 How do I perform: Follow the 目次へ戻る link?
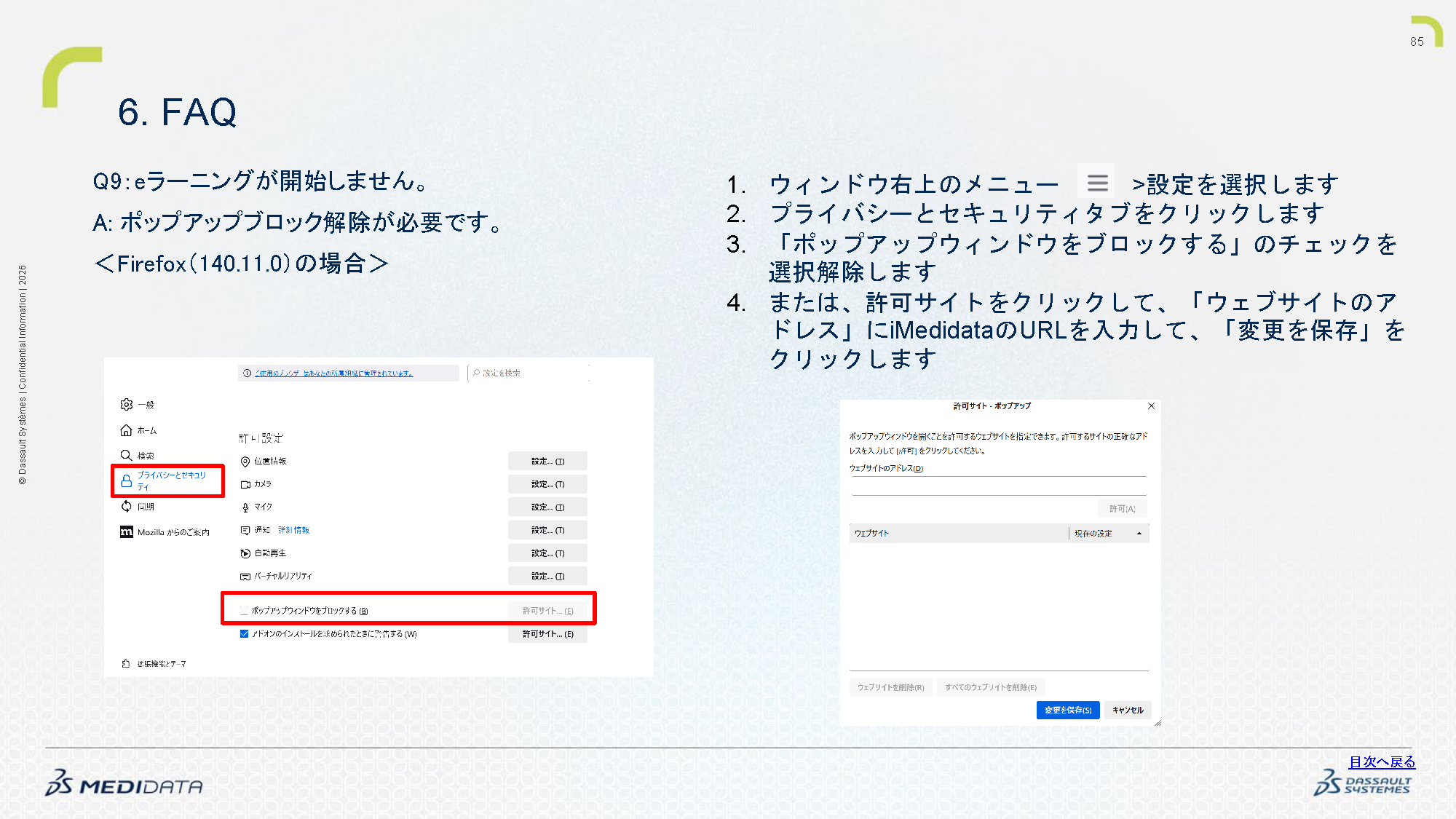pos(1382,762)
